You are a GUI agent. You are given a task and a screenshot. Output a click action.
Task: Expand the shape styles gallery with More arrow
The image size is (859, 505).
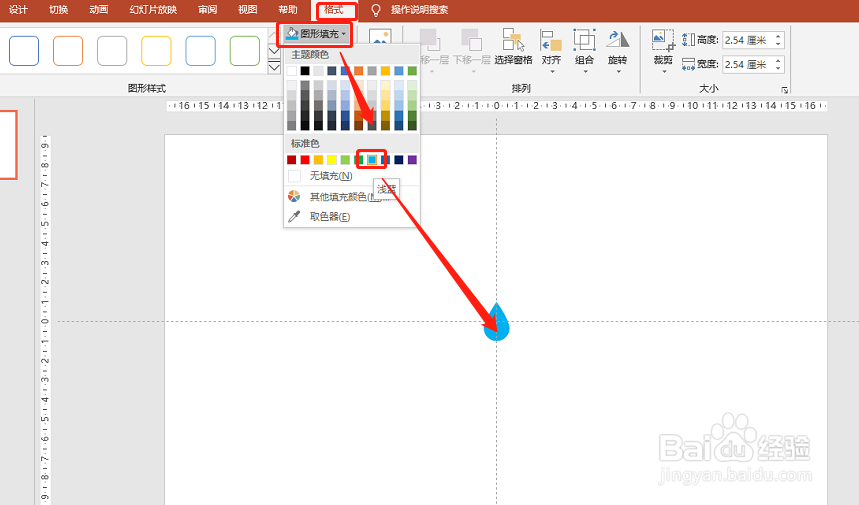tap(274, 67)
